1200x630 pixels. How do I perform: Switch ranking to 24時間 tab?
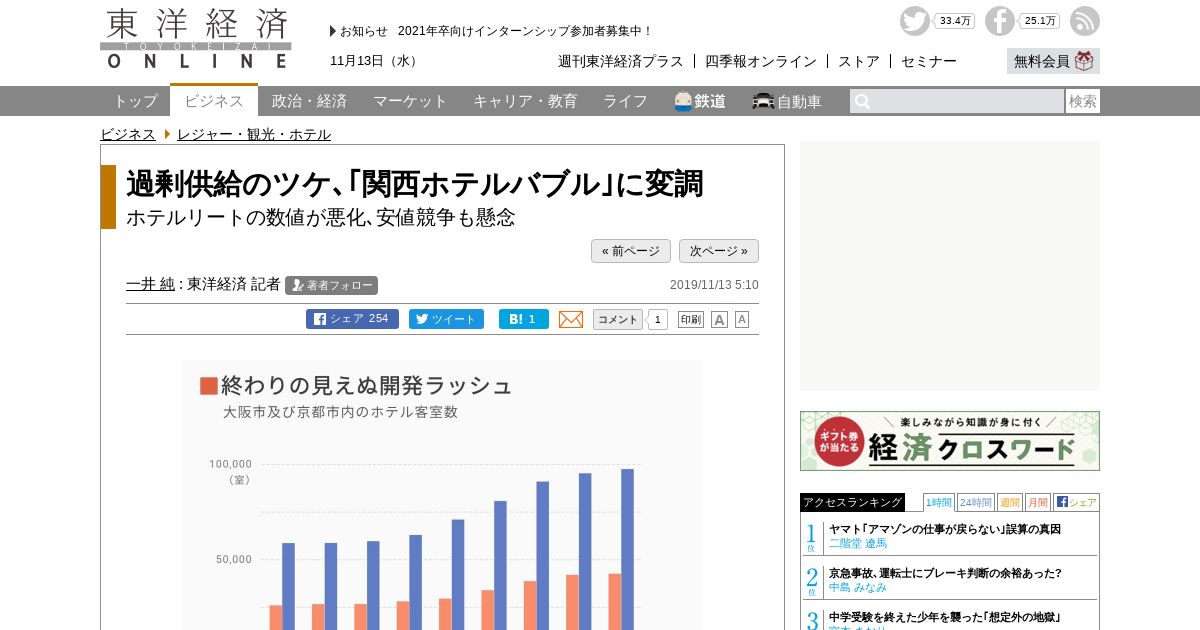(975, 502)
